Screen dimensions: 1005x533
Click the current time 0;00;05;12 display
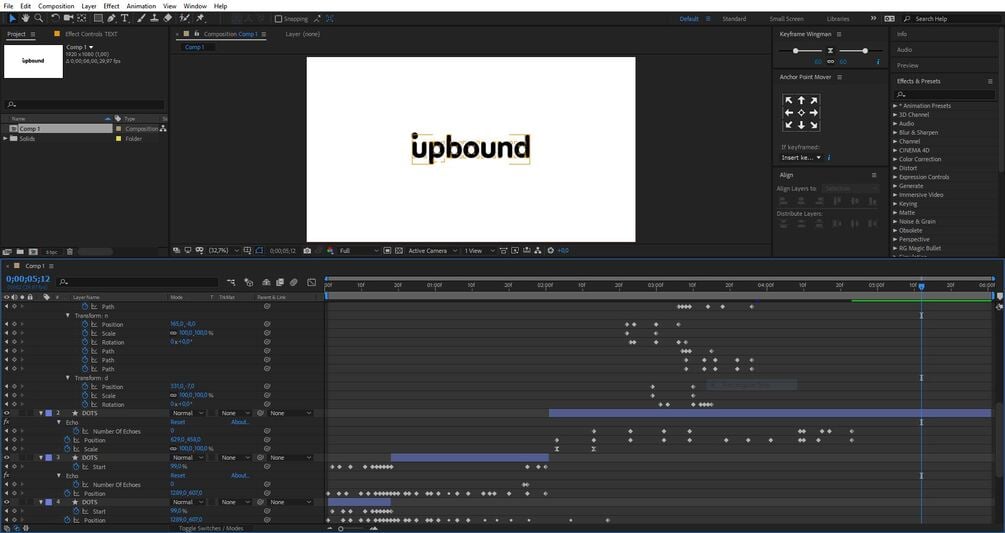[x=28, y=279]
